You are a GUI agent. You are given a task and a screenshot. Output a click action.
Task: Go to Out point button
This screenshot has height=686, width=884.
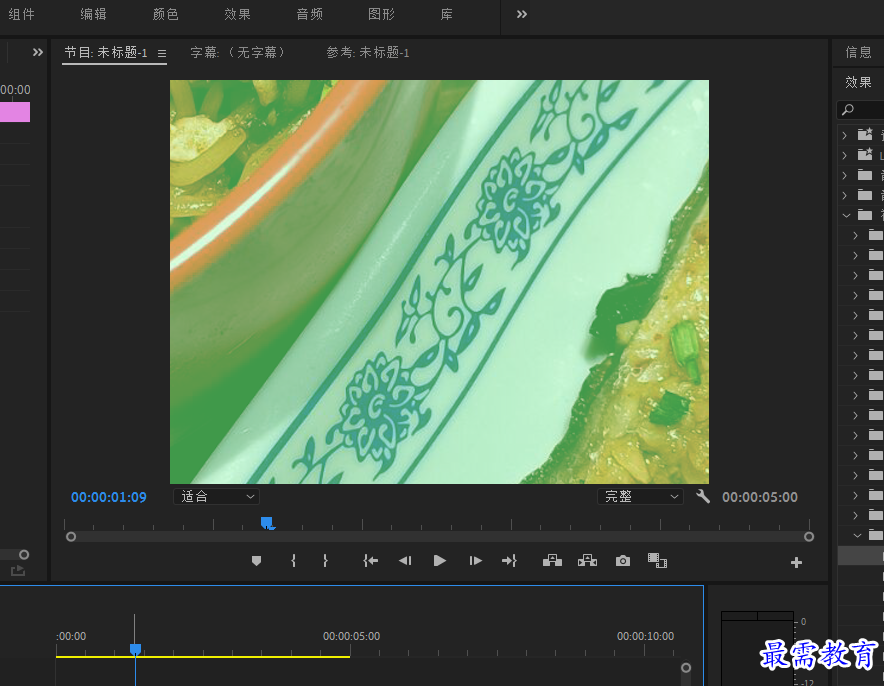(510, 561)
